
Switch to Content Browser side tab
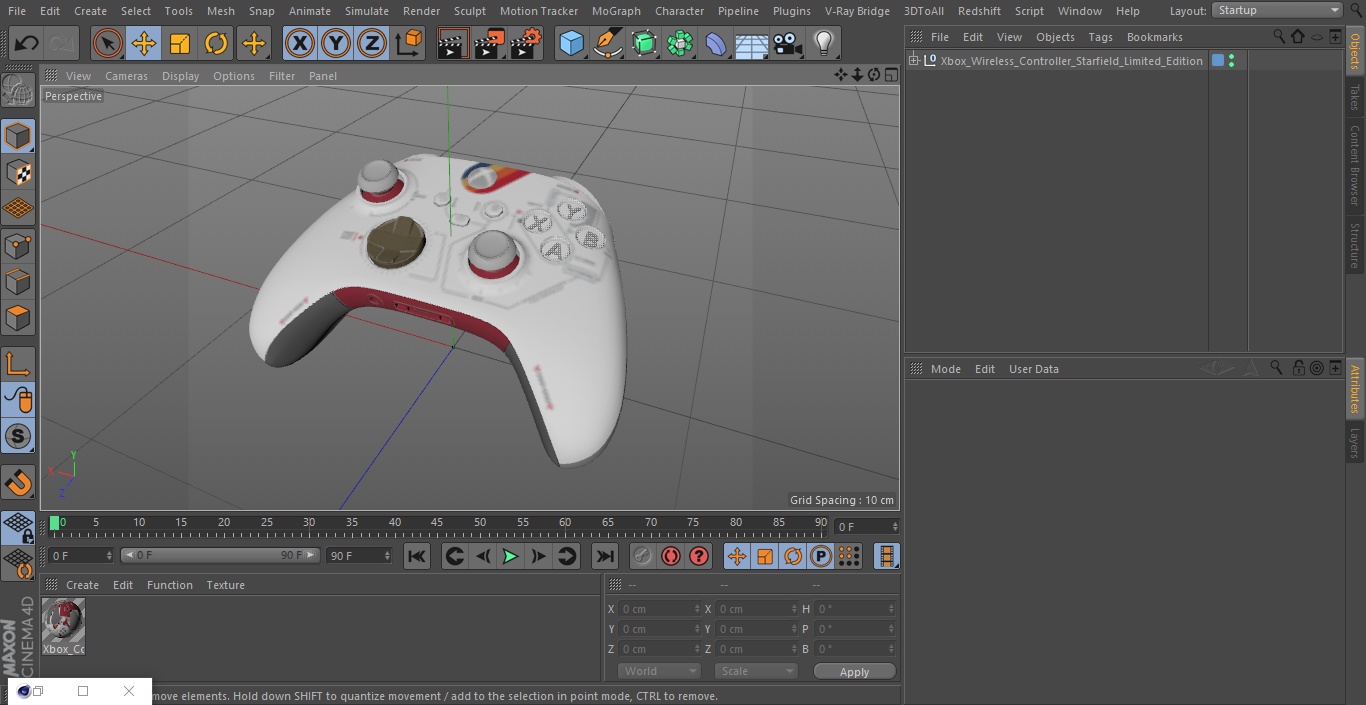pyautogui.click(x=1355, y=165)
